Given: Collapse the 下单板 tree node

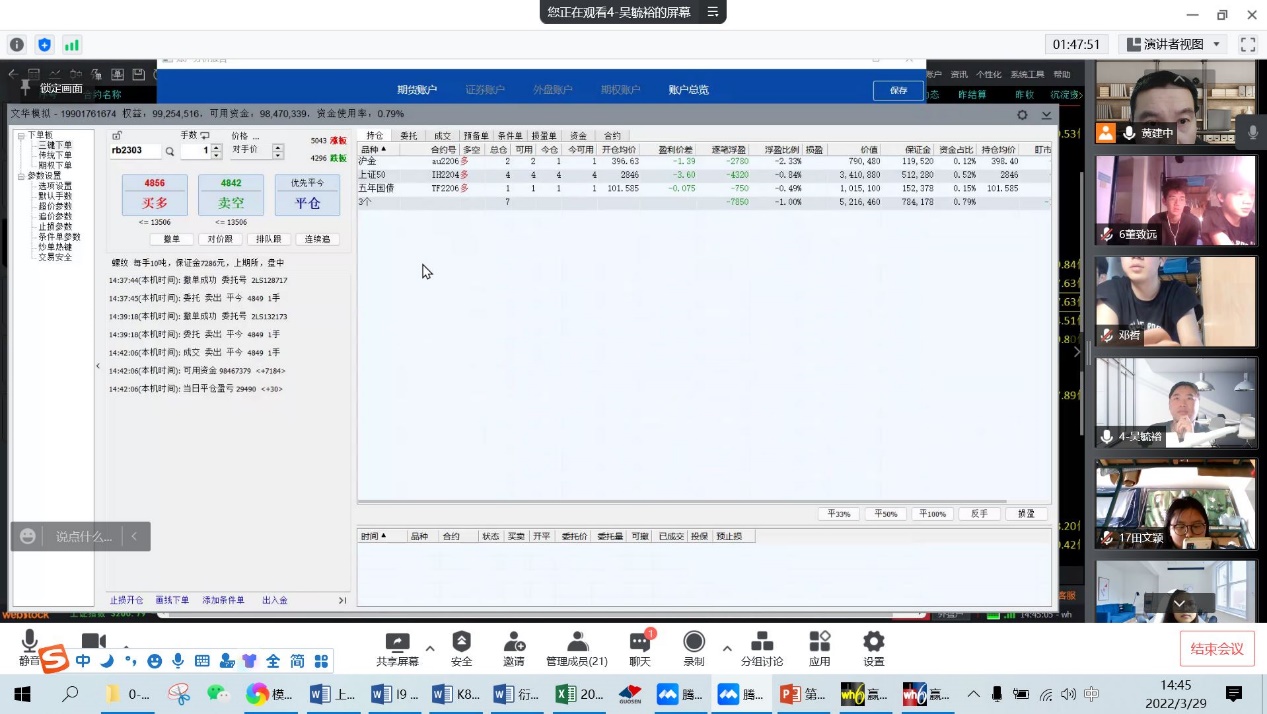Looking at the screenshot, I should coord(21,135).
